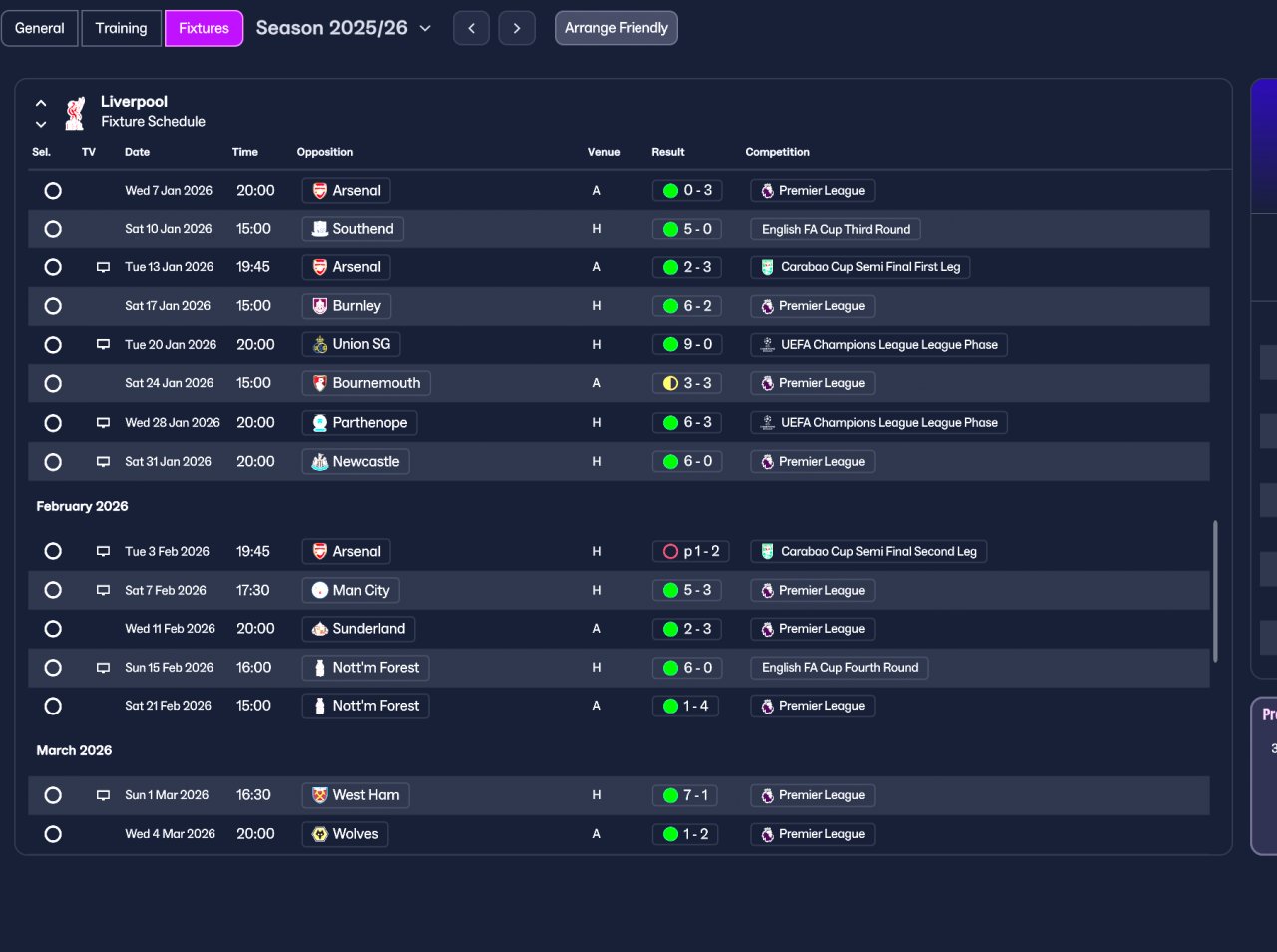Viewport: 1277px width, 952px height.
Task: Switch to the General tab
Action: tap(40, 28)
